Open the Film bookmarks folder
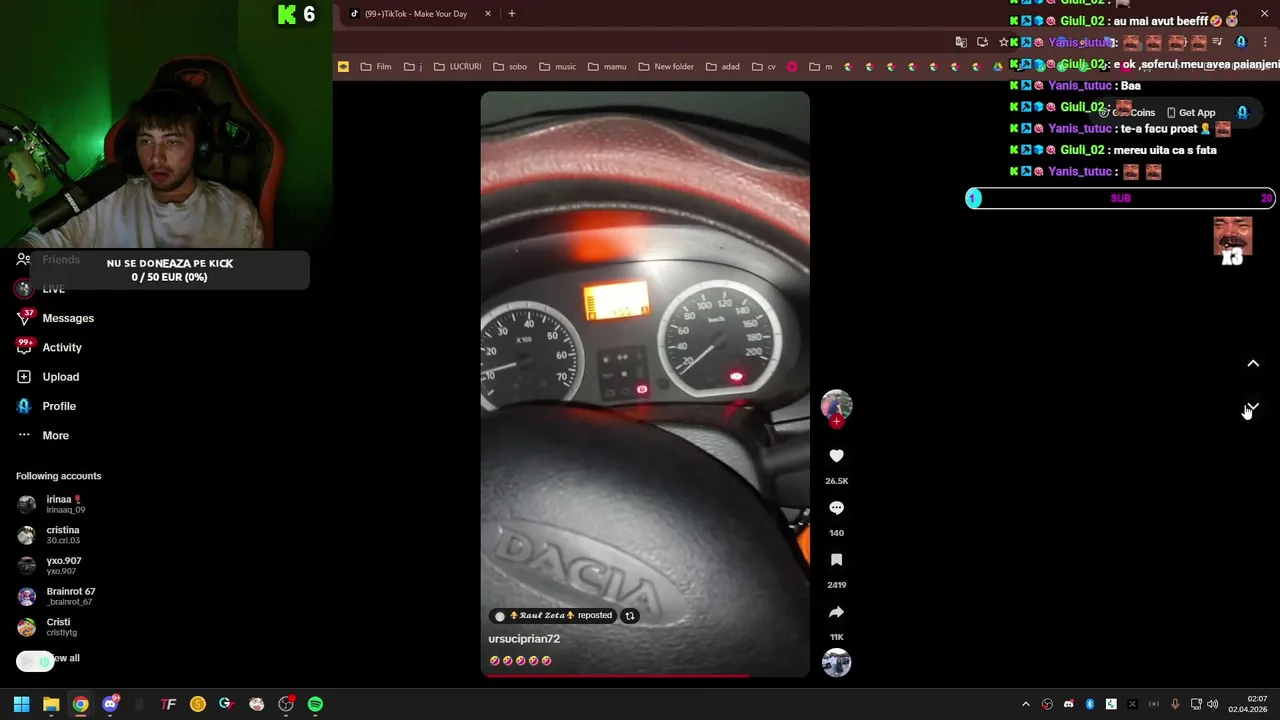Viewport: 1280px width, 720px height. tap(376, 67)
